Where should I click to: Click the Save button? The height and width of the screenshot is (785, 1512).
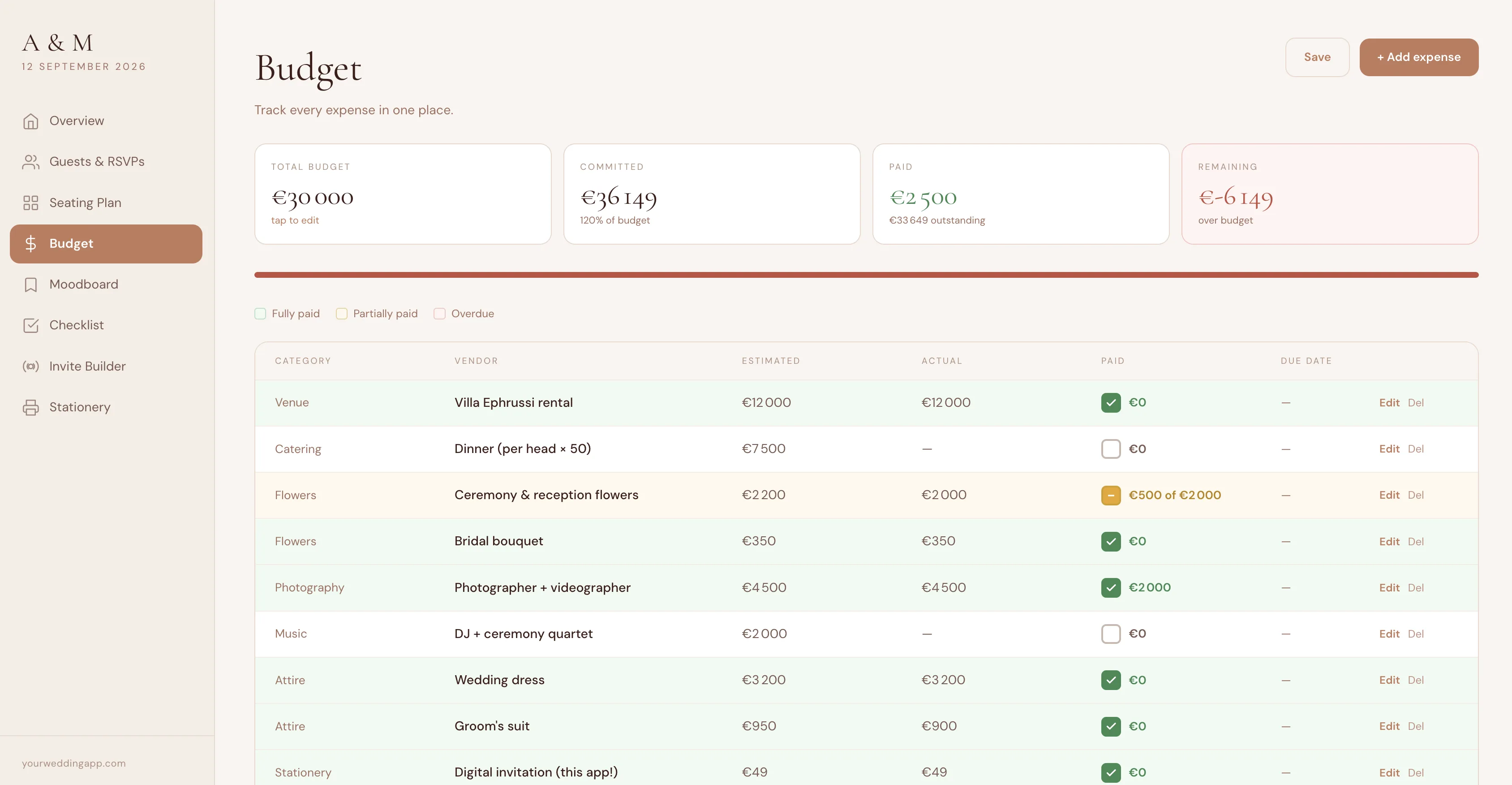tap(1317, 57)
